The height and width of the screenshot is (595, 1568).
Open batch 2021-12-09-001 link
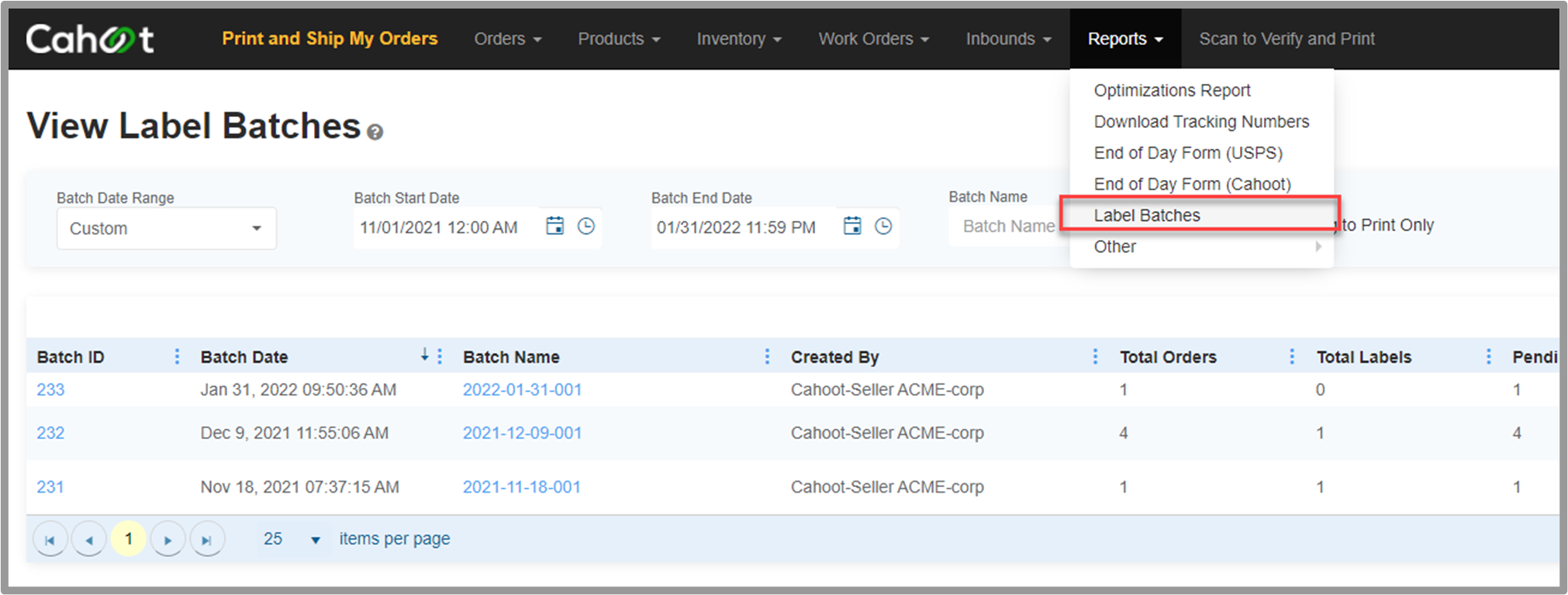point(522,433)
